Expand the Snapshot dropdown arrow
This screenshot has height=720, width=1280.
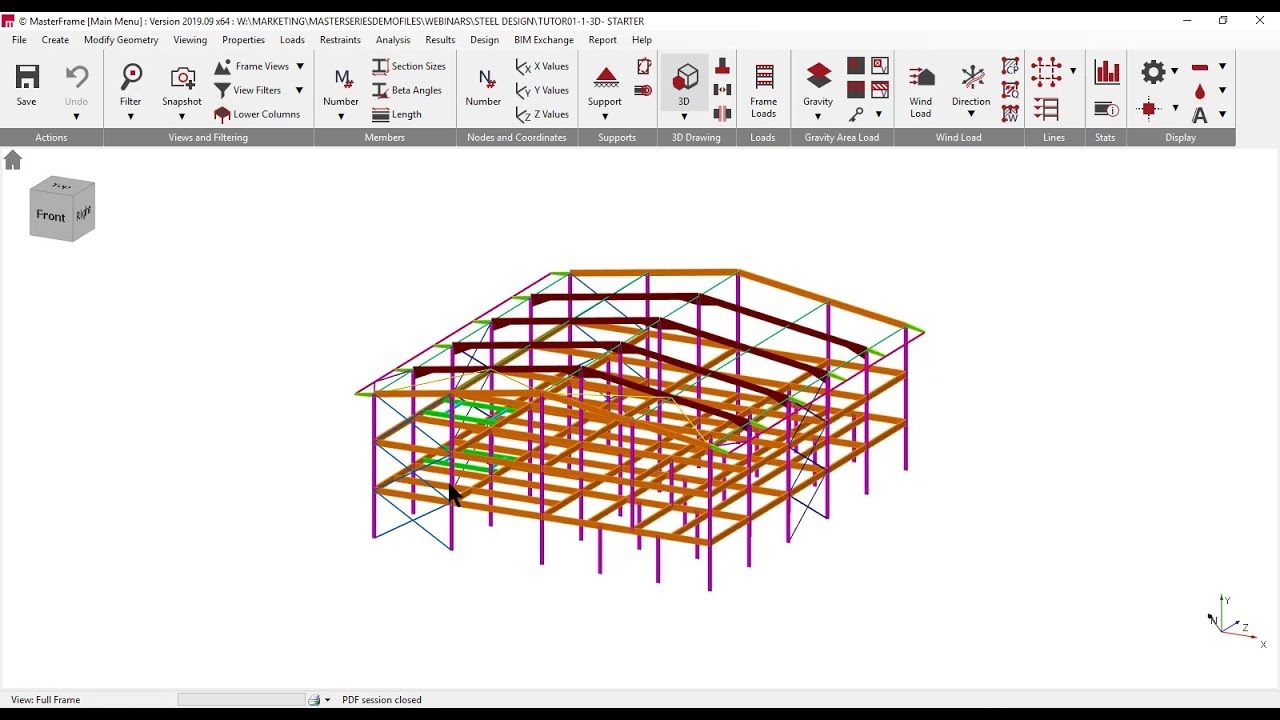[182, 117]
